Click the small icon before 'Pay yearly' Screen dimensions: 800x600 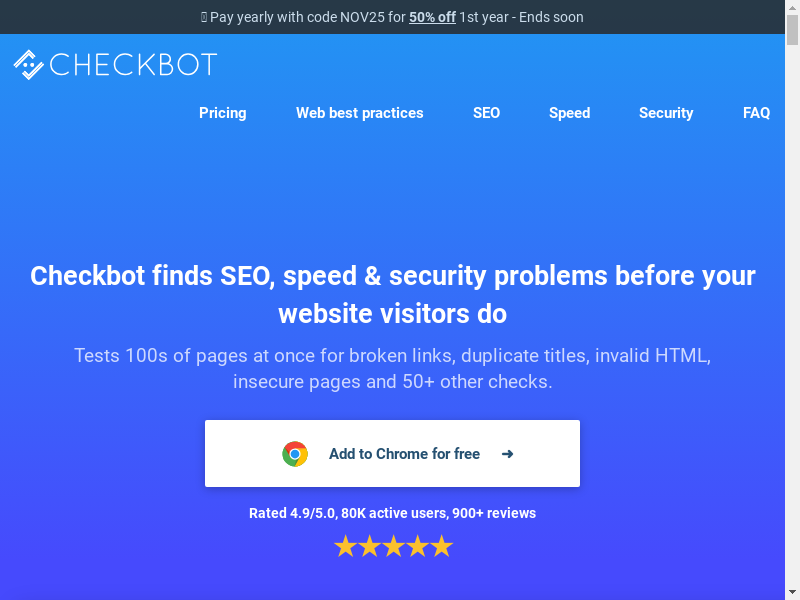204,17
